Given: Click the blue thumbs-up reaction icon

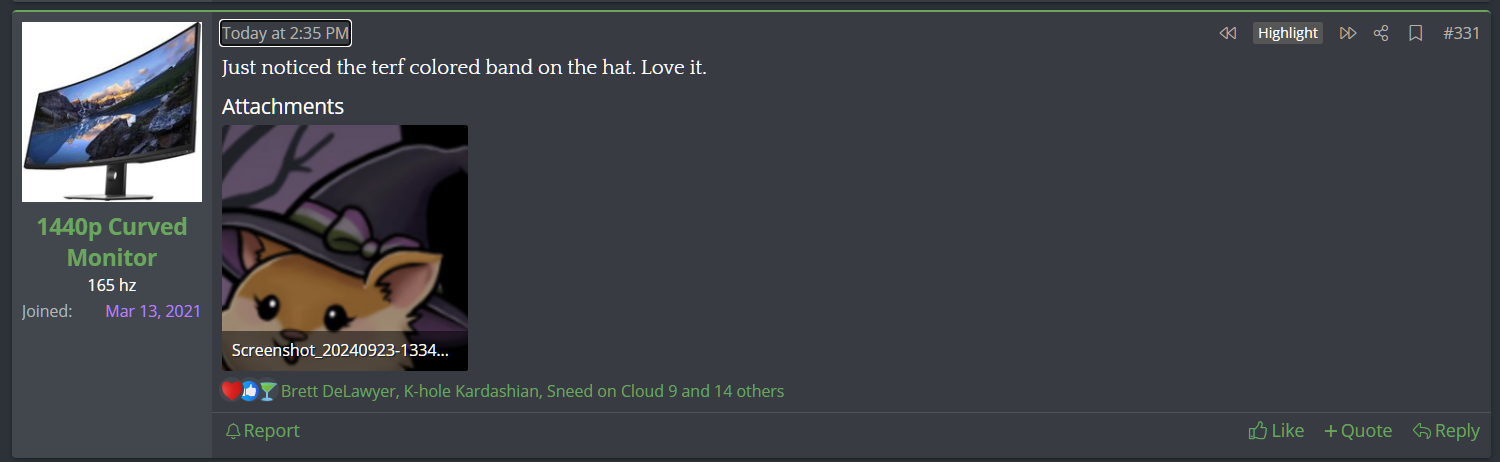Looking at the screenshot, I should (250, 391).
